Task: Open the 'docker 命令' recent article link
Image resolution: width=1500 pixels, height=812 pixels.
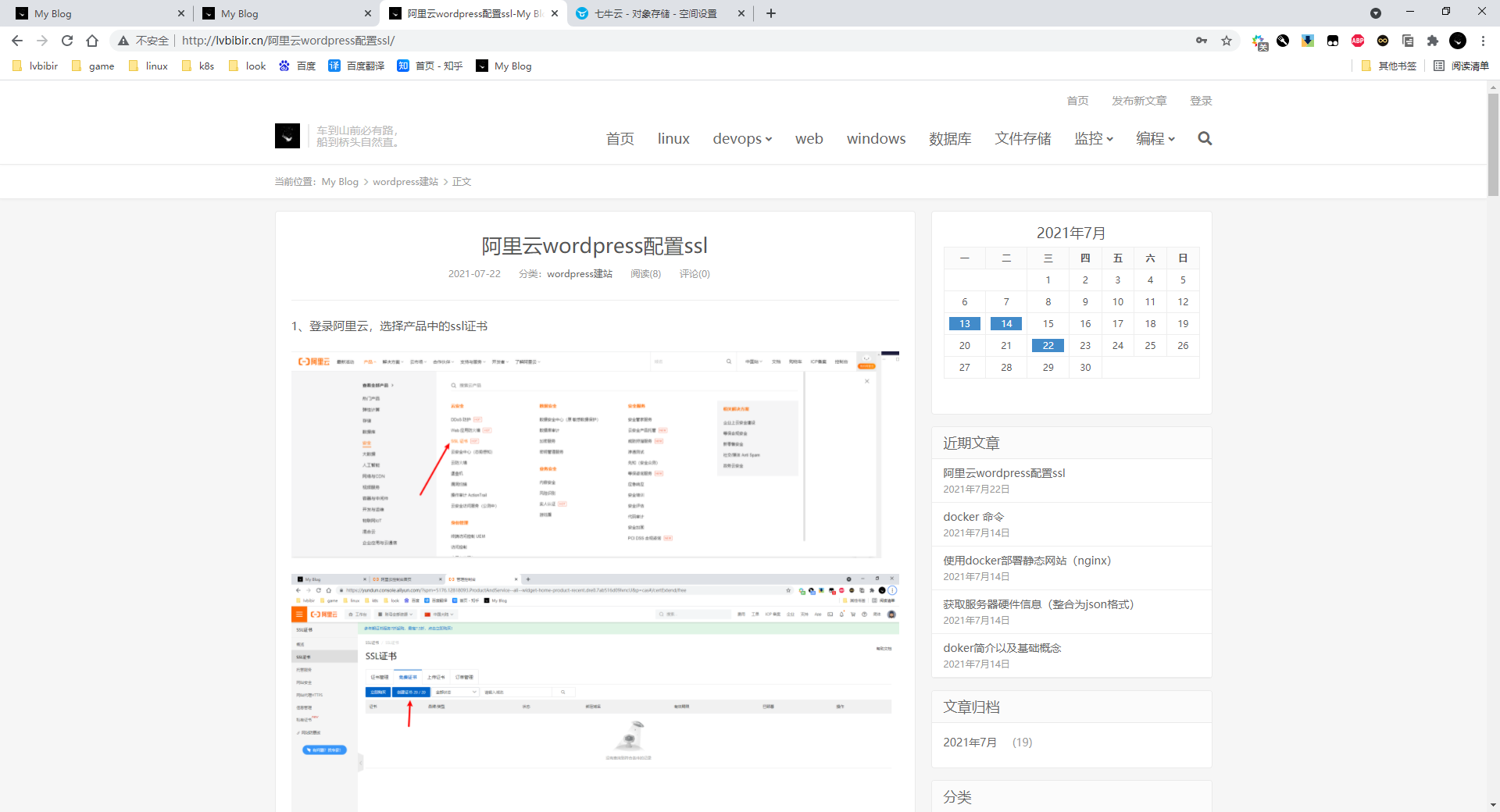Action: click(973, 517)
